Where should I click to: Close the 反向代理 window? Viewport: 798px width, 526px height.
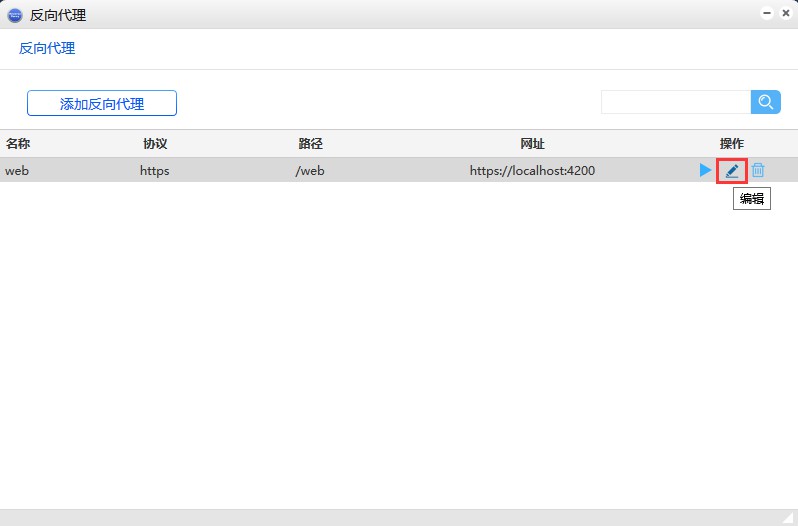point(785,14)
